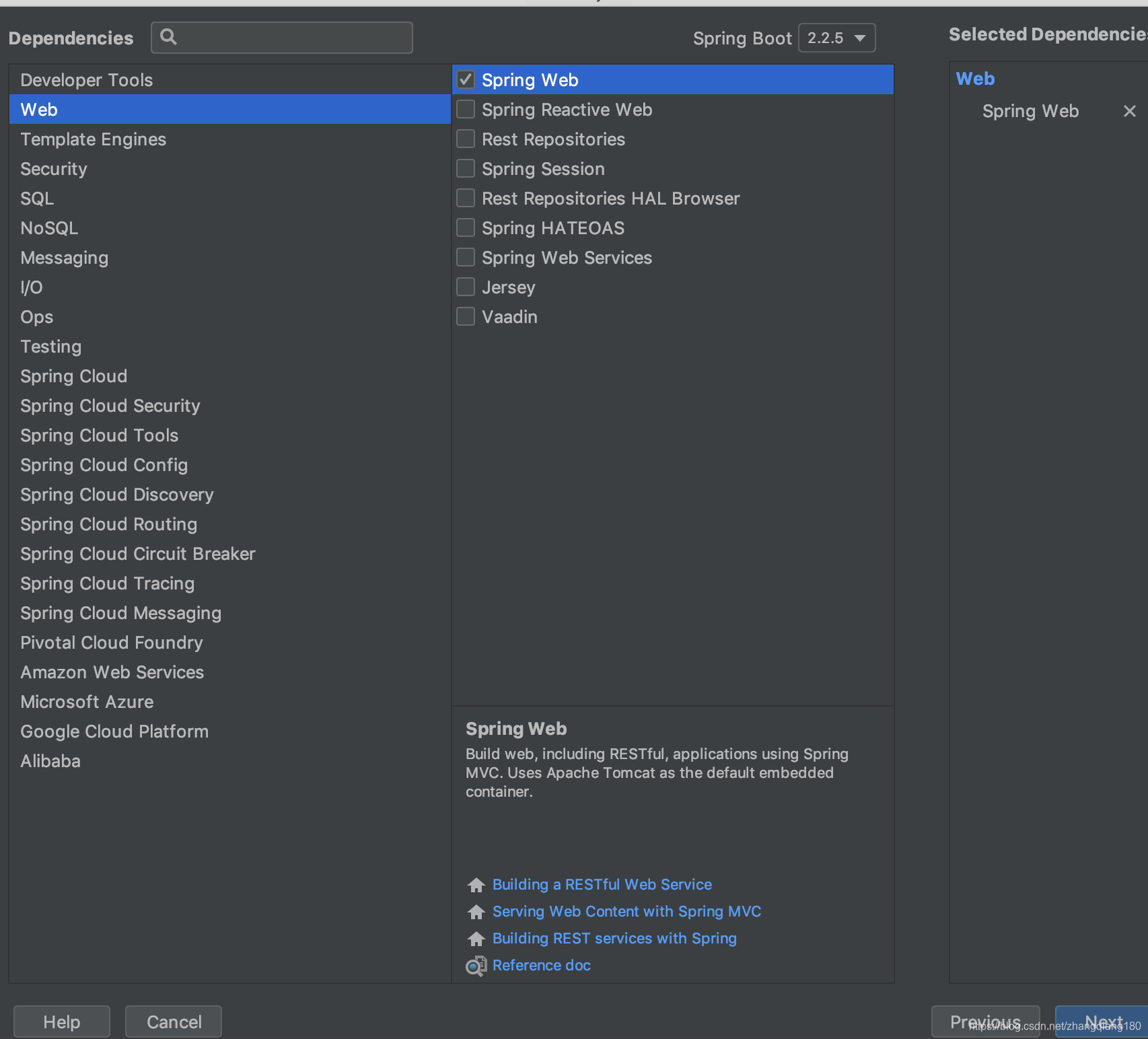The image size is (1148, 1039).
Task: Check the Vaadin checkbox
Action: [x=466, y=316]
